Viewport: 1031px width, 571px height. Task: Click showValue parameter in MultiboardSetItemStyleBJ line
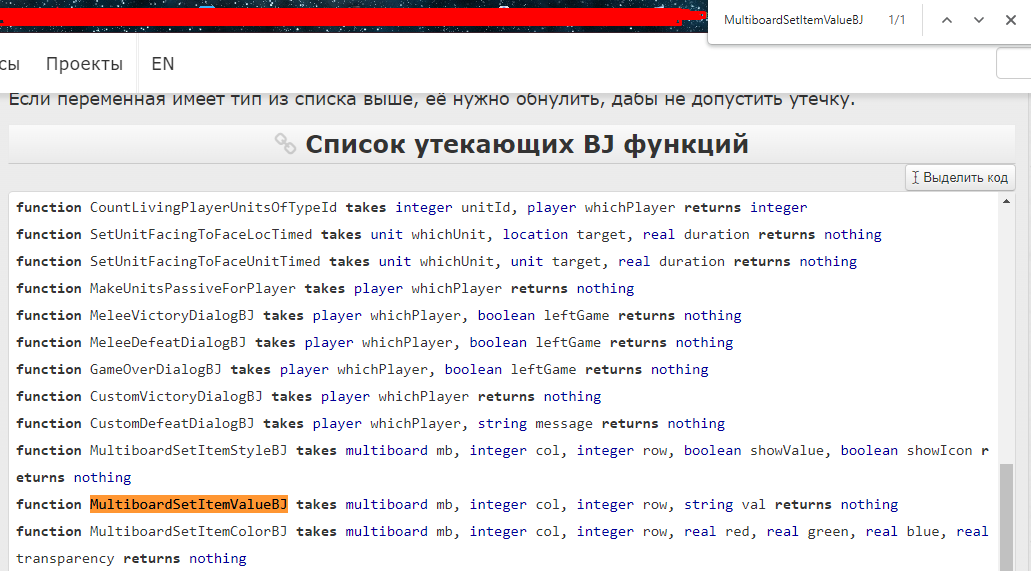tap(787, 451)
